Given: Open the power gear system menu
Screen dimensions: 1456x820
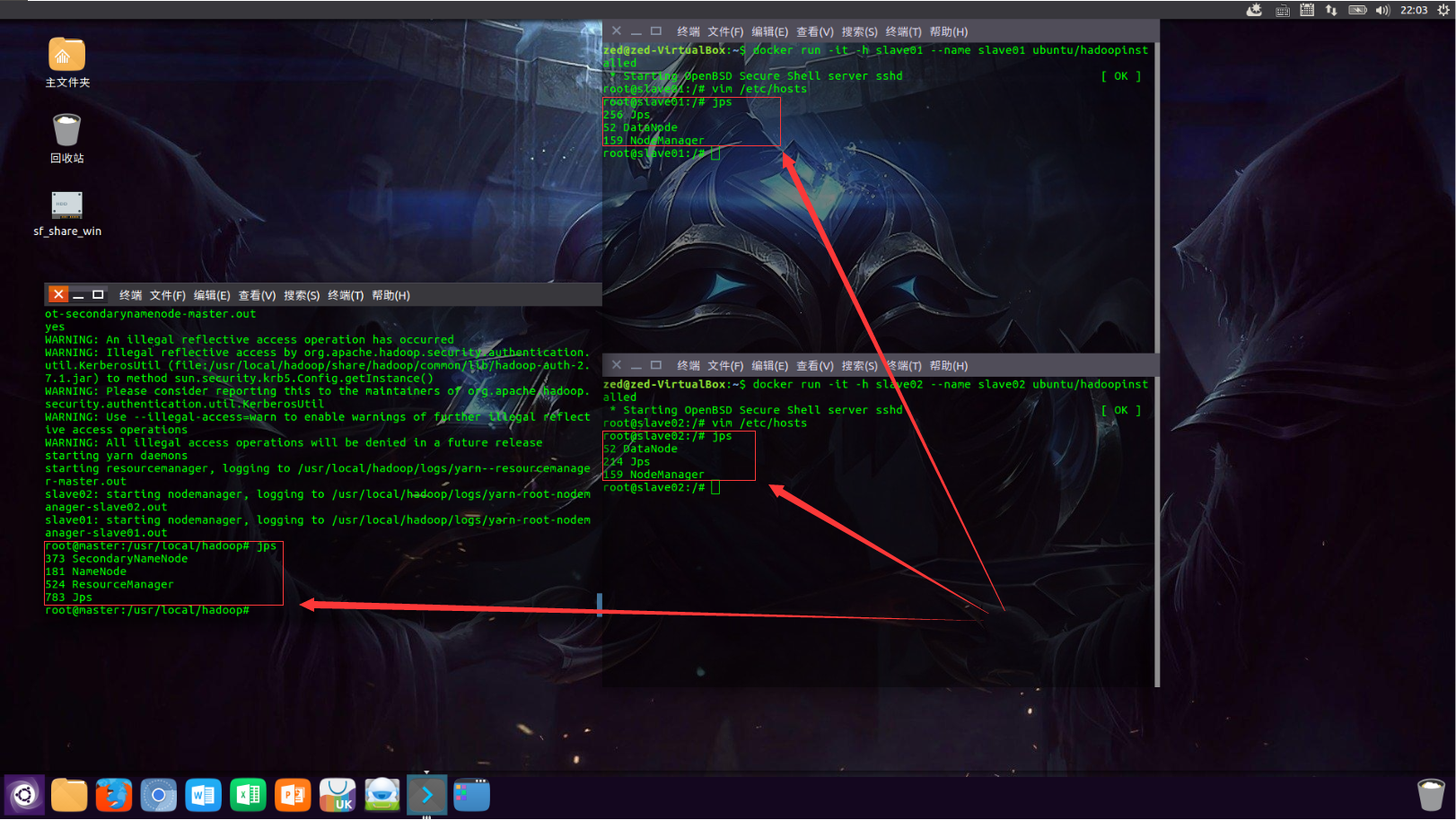Looking at the screenshot, I should (x=1443, y=10).
